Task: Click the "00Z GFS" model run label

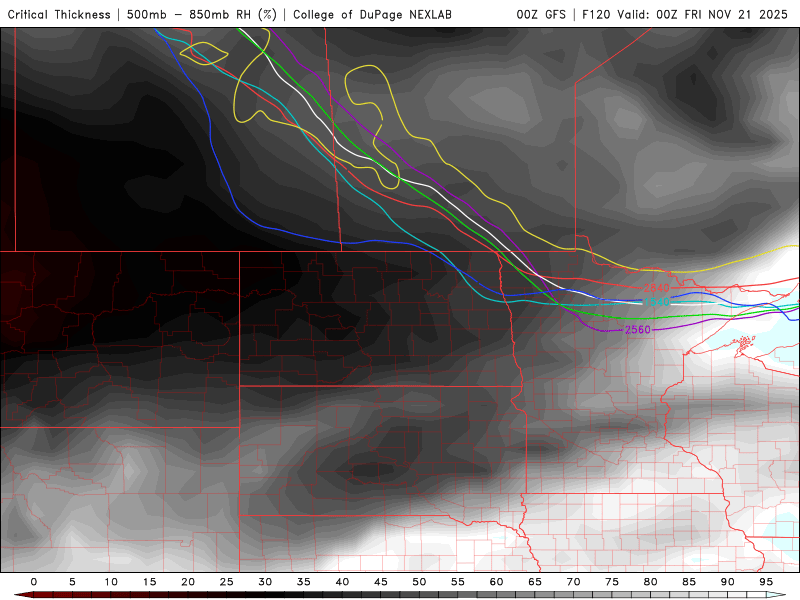Action: [x=541, y=15]
